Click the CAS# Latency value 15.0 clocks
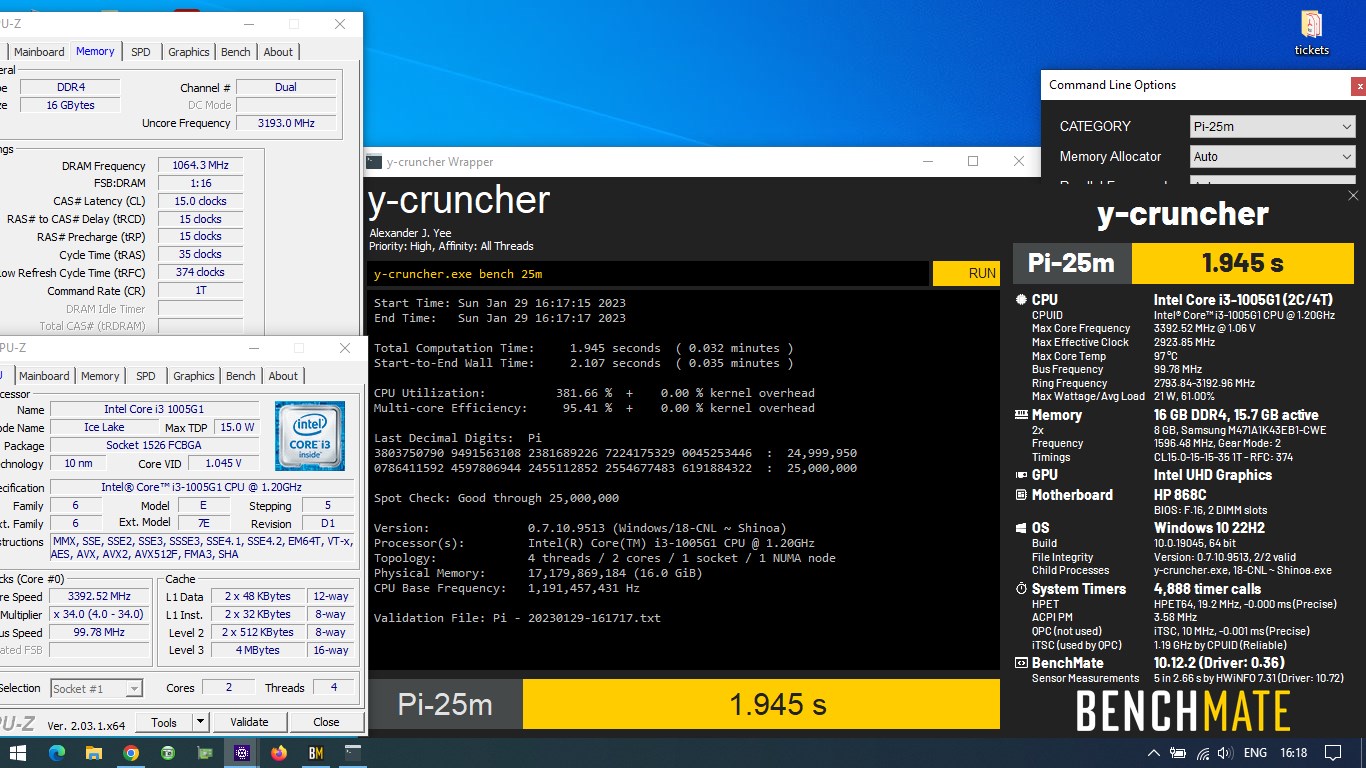Screen dimensions: 1366x768 click(200, 201)
